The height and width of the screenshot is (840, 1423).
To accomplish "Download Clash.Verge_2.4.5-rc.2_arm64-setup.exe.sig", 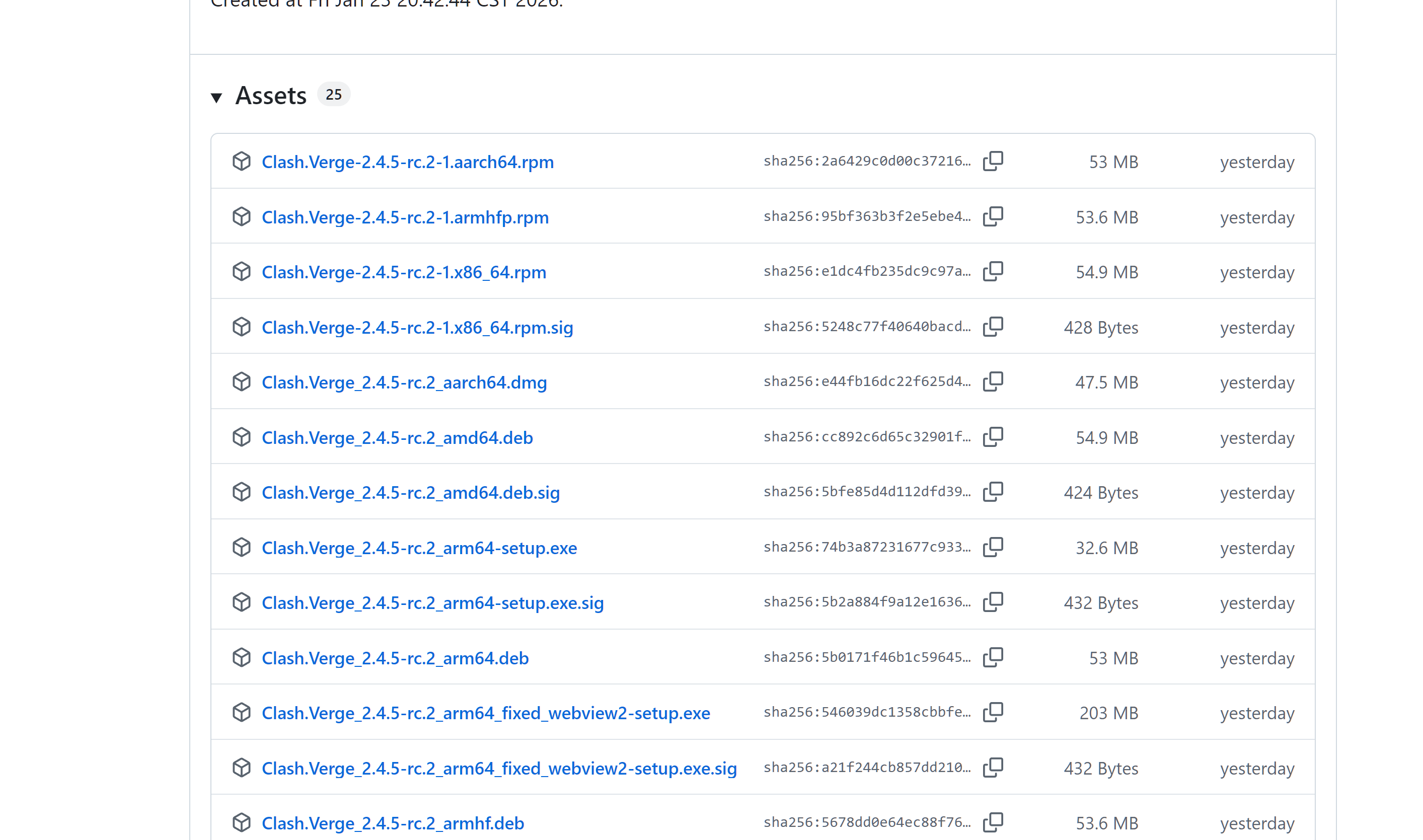I will pyautogui.click(x=432, y=603).
